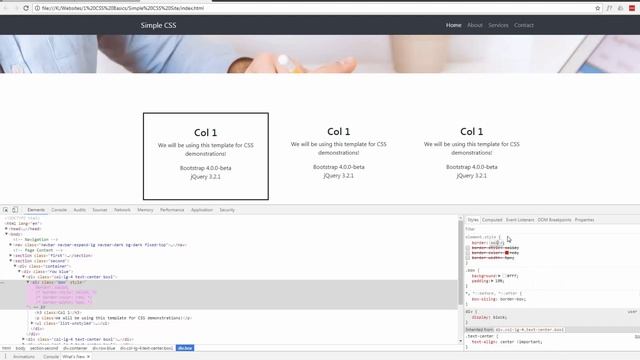
Task: Enable the border-style property checkbox
Action: (x=468, y=248)
